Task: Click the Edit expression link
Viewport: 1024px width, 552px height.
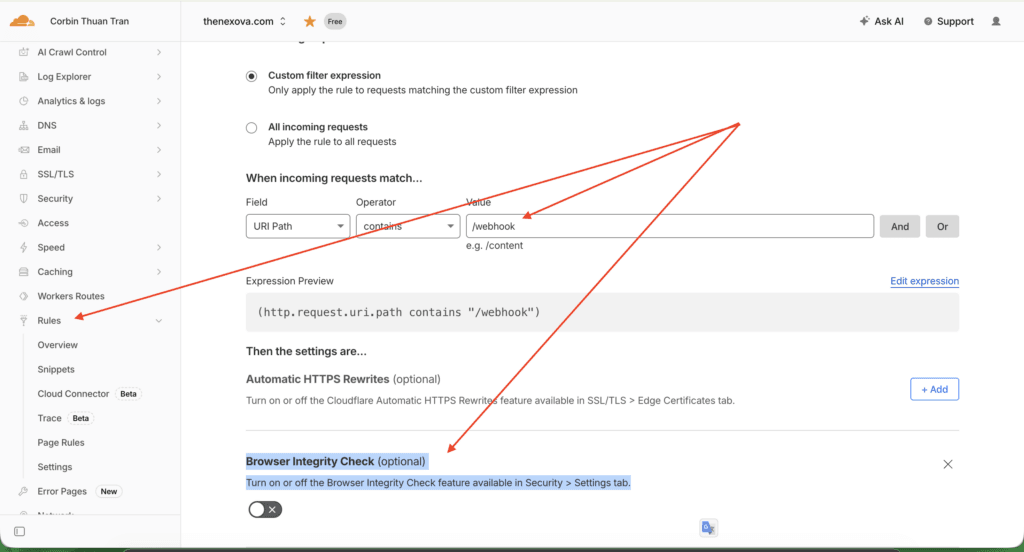Action: tap(925, 281)
